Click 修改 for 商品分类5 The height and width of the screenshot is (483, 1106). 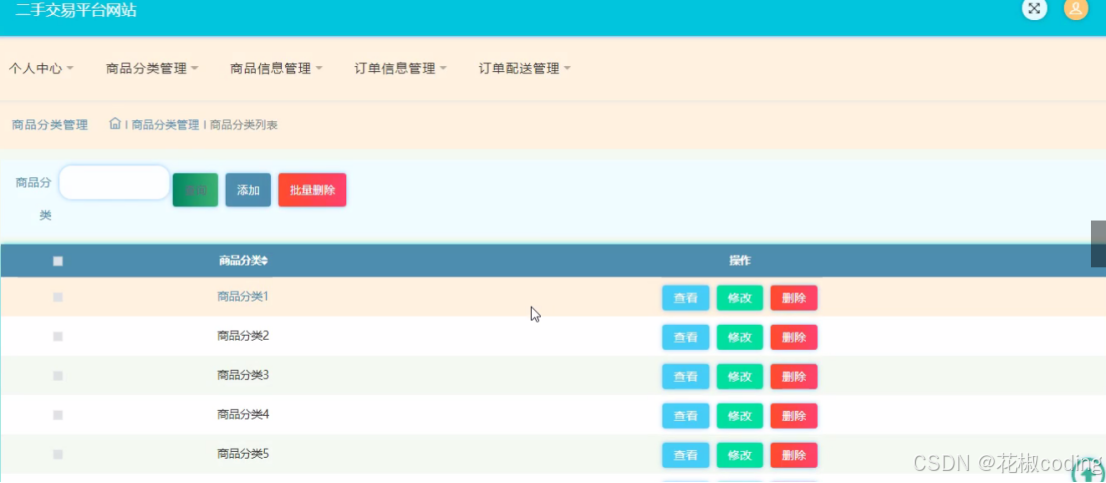click(740, 456)
